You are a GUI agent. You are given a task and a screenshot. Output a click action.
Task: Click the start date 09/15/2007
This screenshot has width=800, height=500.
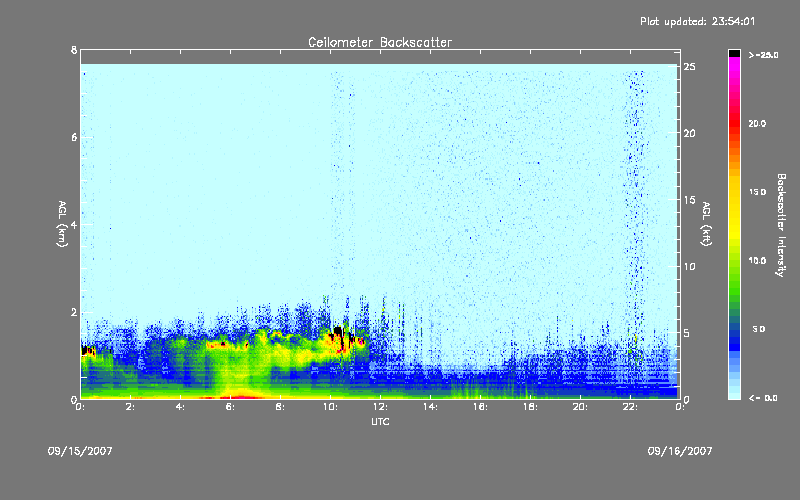(80, 451)
